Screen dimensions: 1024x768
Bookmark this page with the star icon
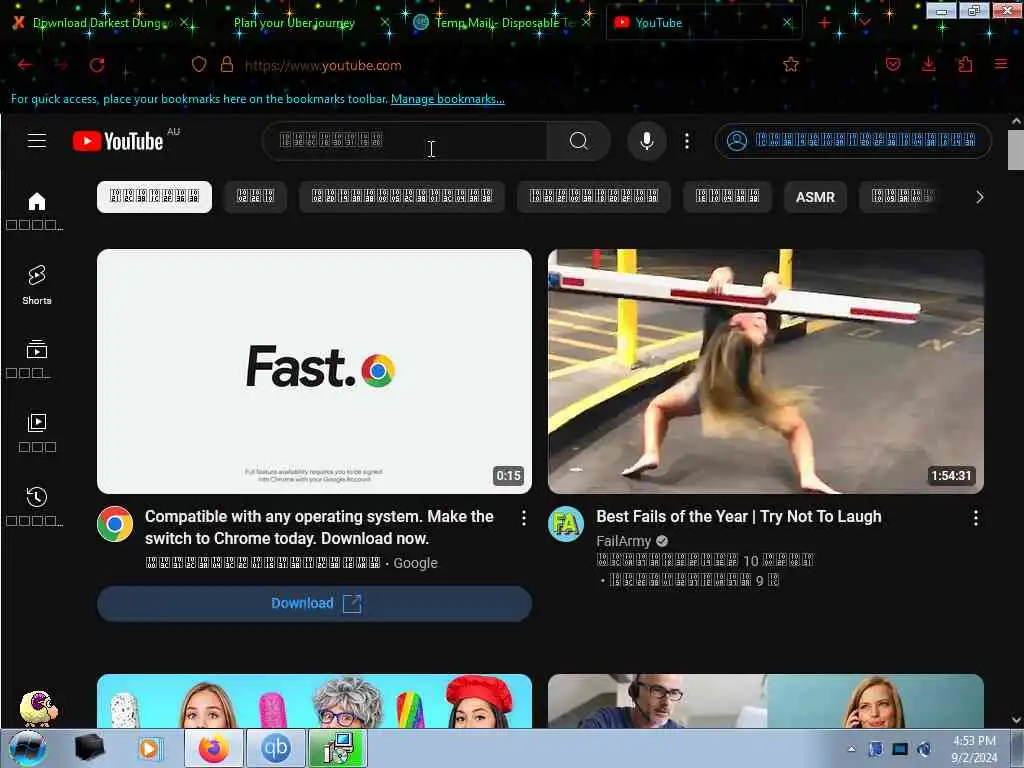click(x=791, y=64)
